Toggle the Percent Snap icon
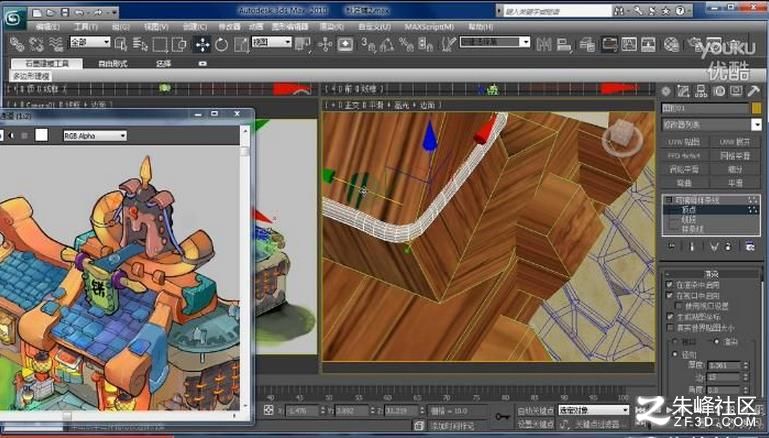This screenshot has width=769, height=438. (x=406, y=44)
